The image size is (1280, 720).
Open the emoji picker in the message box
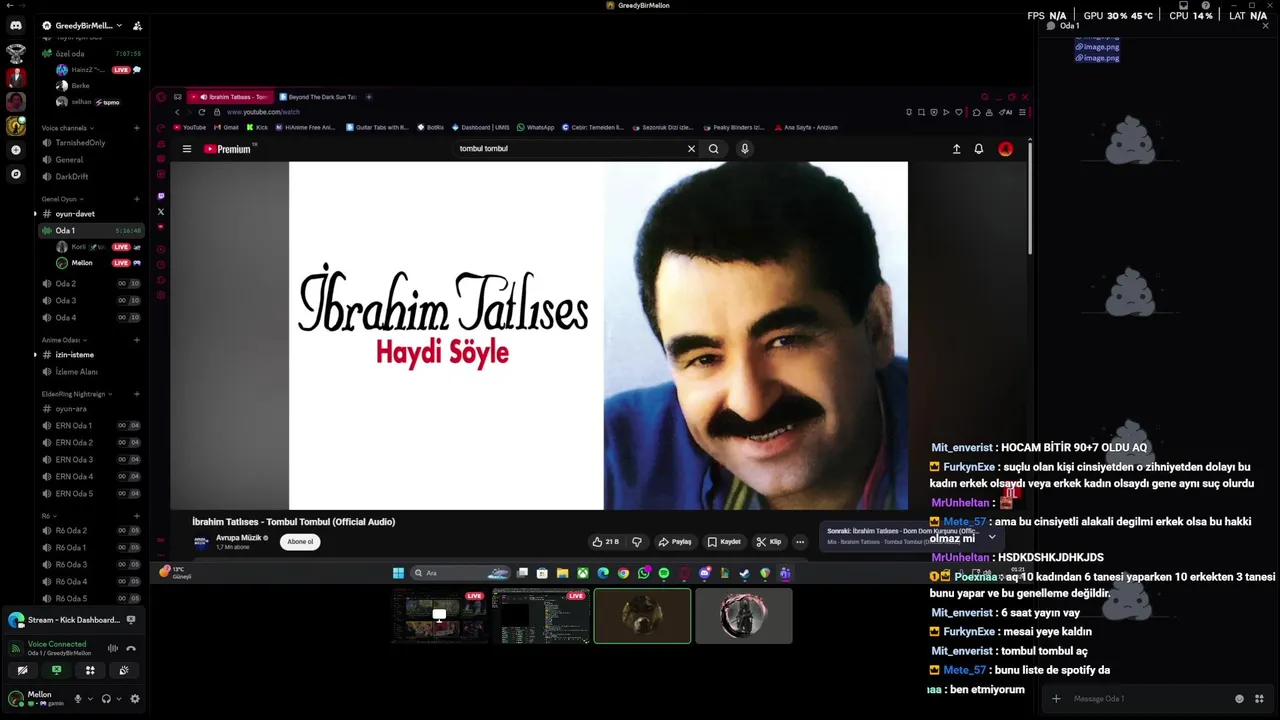pyautogui.click(x=1240, y=699)
